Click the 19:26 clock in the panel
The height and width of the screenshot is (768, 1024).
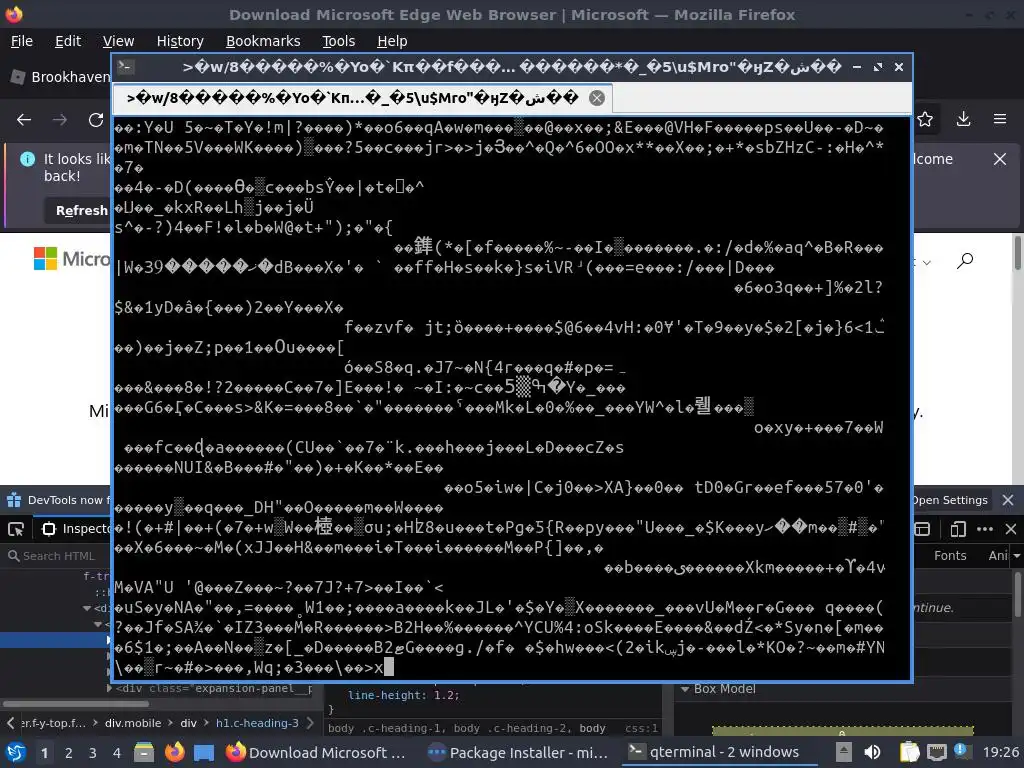[x=1001, y=752]
